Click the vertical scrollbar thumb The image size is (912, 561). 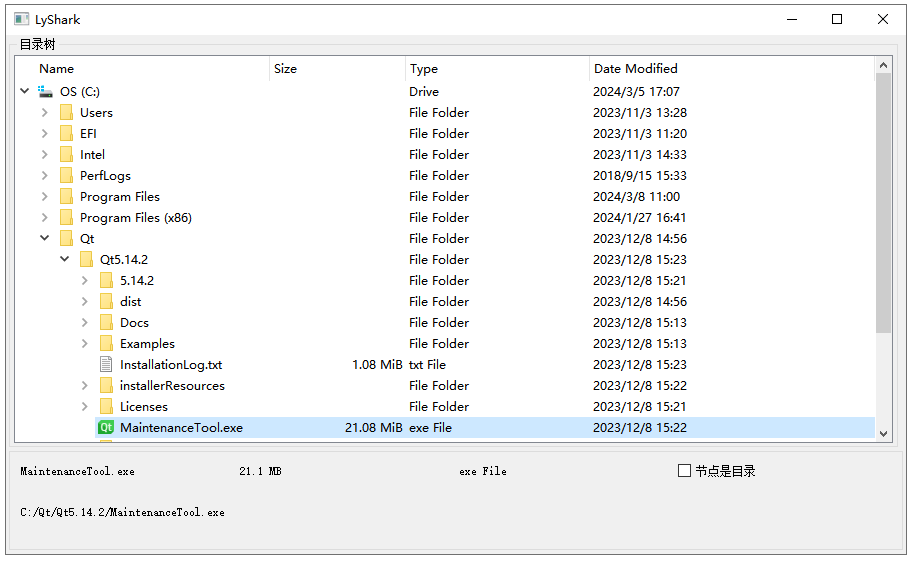(x=884, y=203)
